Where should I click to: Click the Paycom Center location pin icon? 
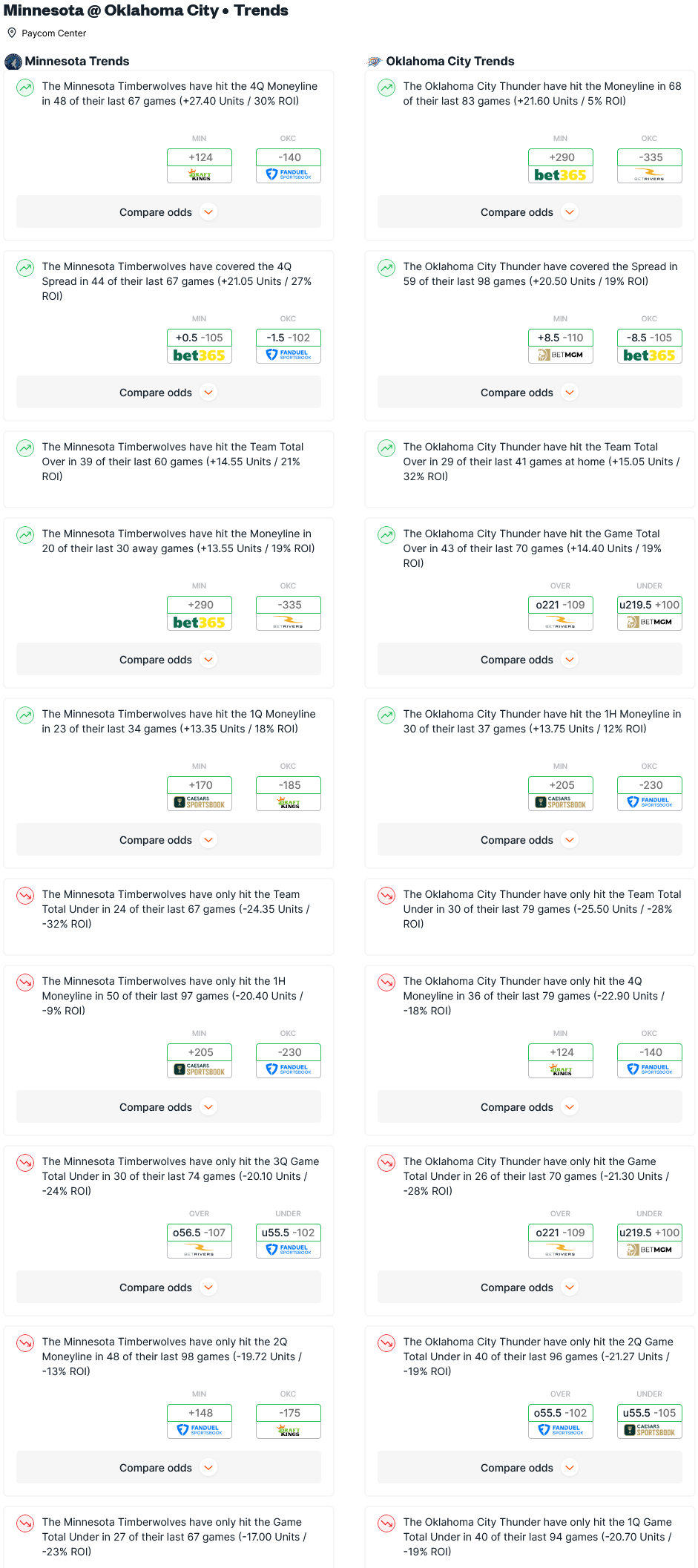tap(12, 33)
